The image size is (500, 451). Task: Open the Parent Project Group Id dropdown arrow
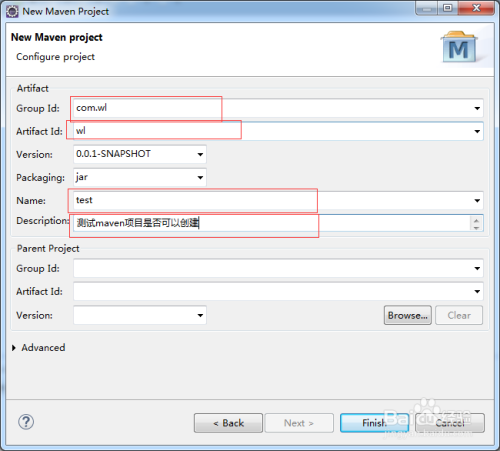click(477, 268)
